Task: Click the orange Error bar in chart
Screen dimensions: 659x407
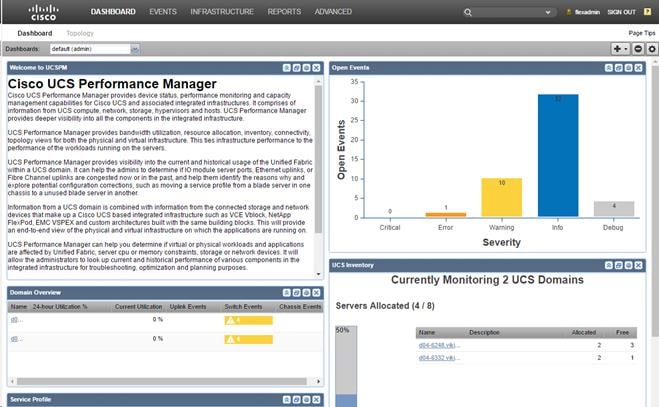Action: point(445,214)
